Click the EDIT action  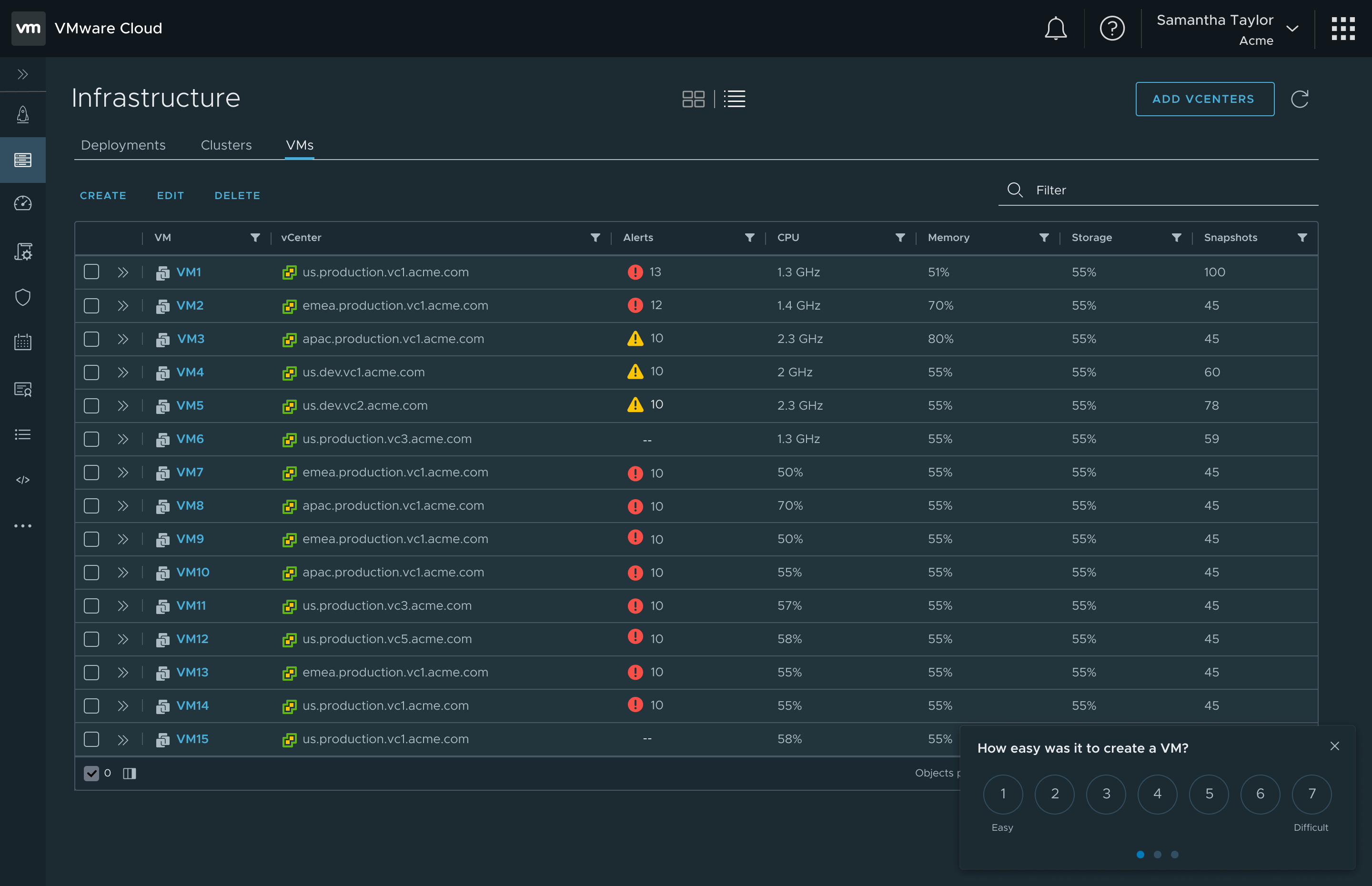(x=170, y=196)
